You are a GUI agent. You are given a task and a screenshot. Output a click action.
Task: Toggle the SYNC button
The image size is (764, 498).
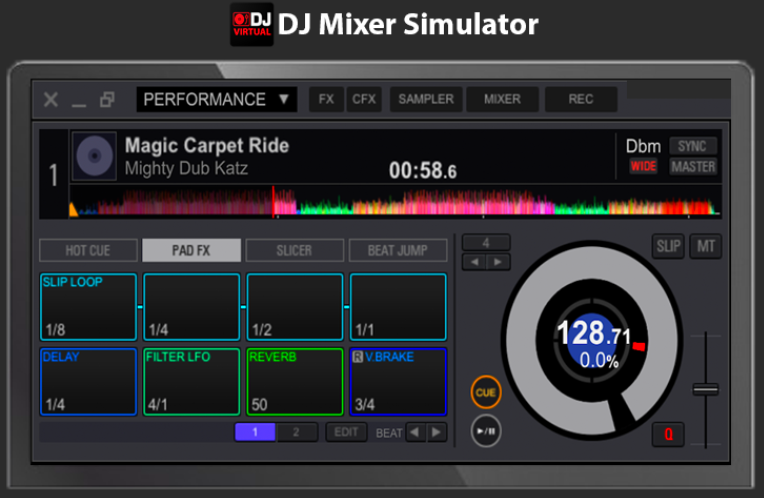692,146
